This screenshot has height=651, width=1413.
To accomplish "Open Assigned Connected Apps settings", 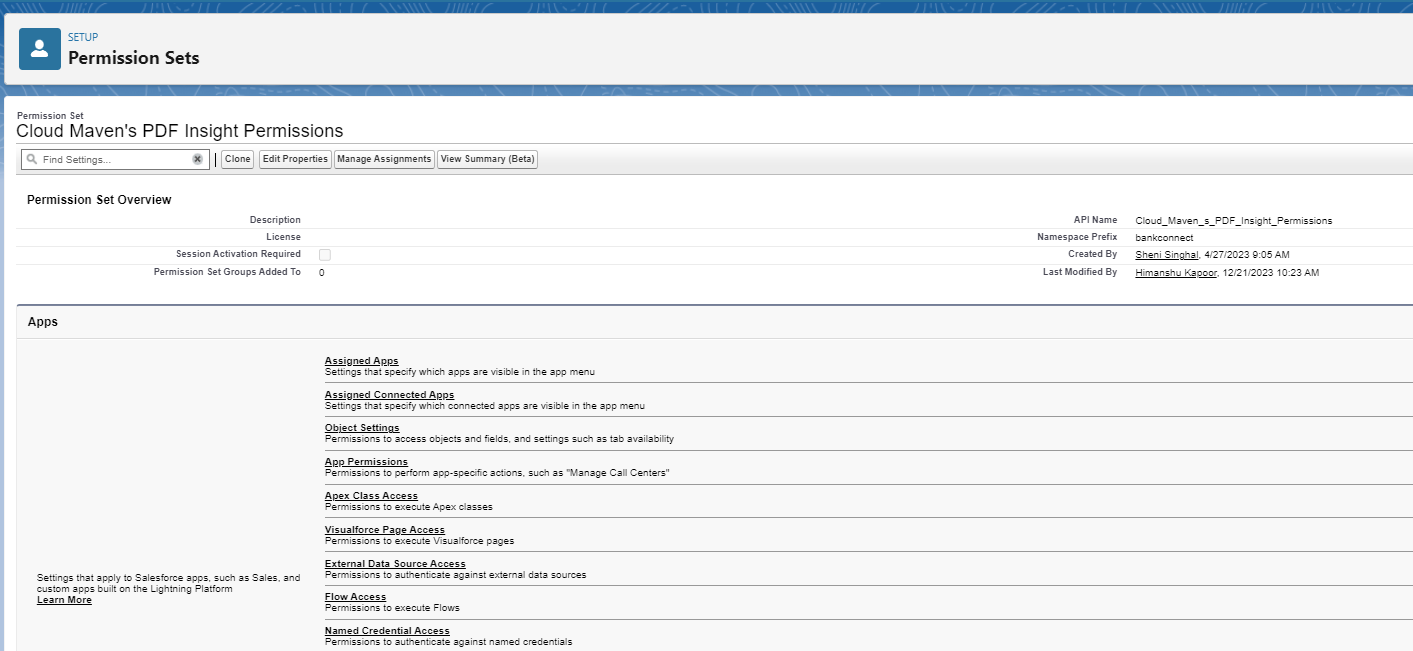I will pyautogui.click(x=390, y=395).
